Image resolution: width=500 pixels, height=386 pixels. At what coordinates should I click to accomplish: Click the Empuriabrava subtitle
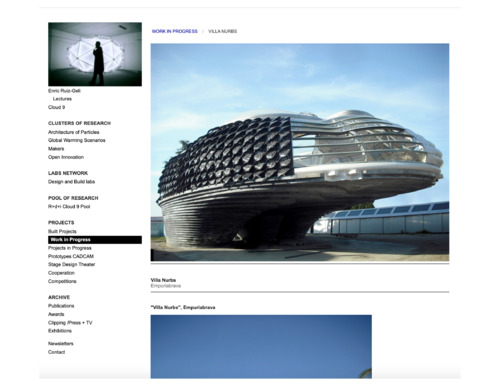coord(166,286)
